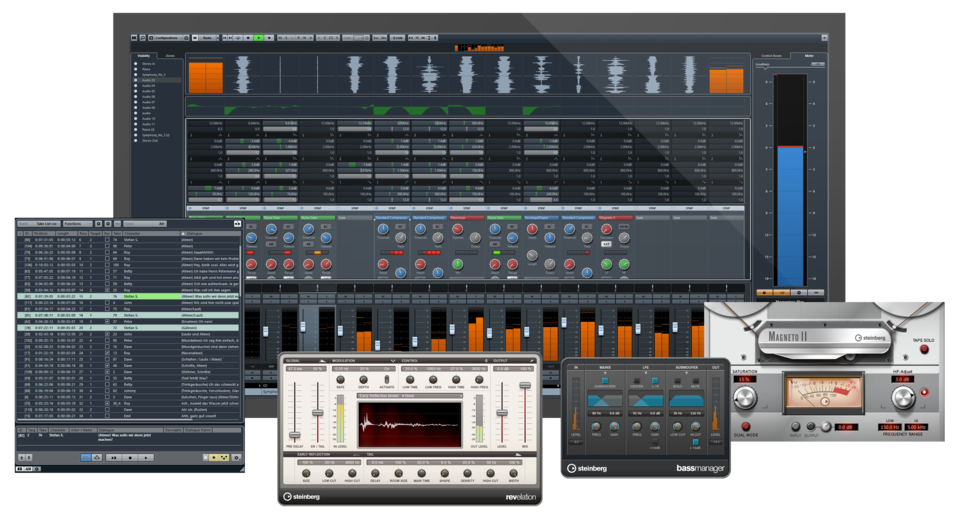Screen dimensions: 960x522
Task: Turn the Mains Freq knob in Bassmanager
Action: click(596, 427)
